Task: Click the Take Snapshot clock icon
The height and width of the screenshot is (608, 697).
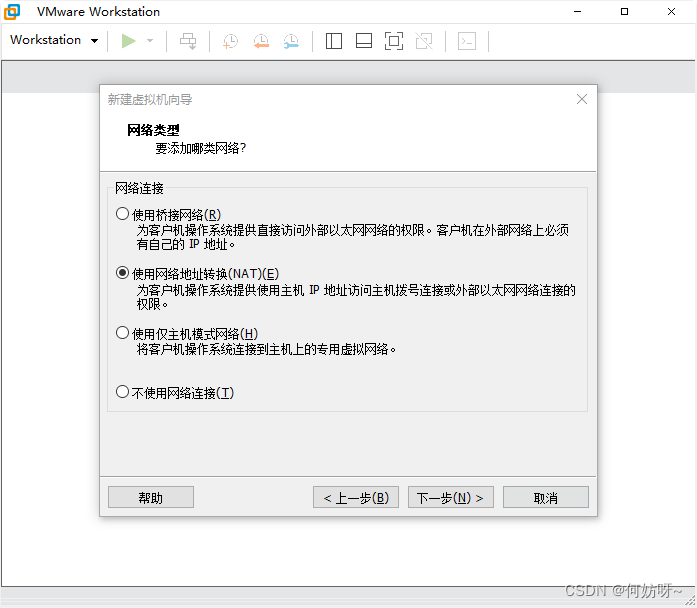Action: [x=230, y=41]
